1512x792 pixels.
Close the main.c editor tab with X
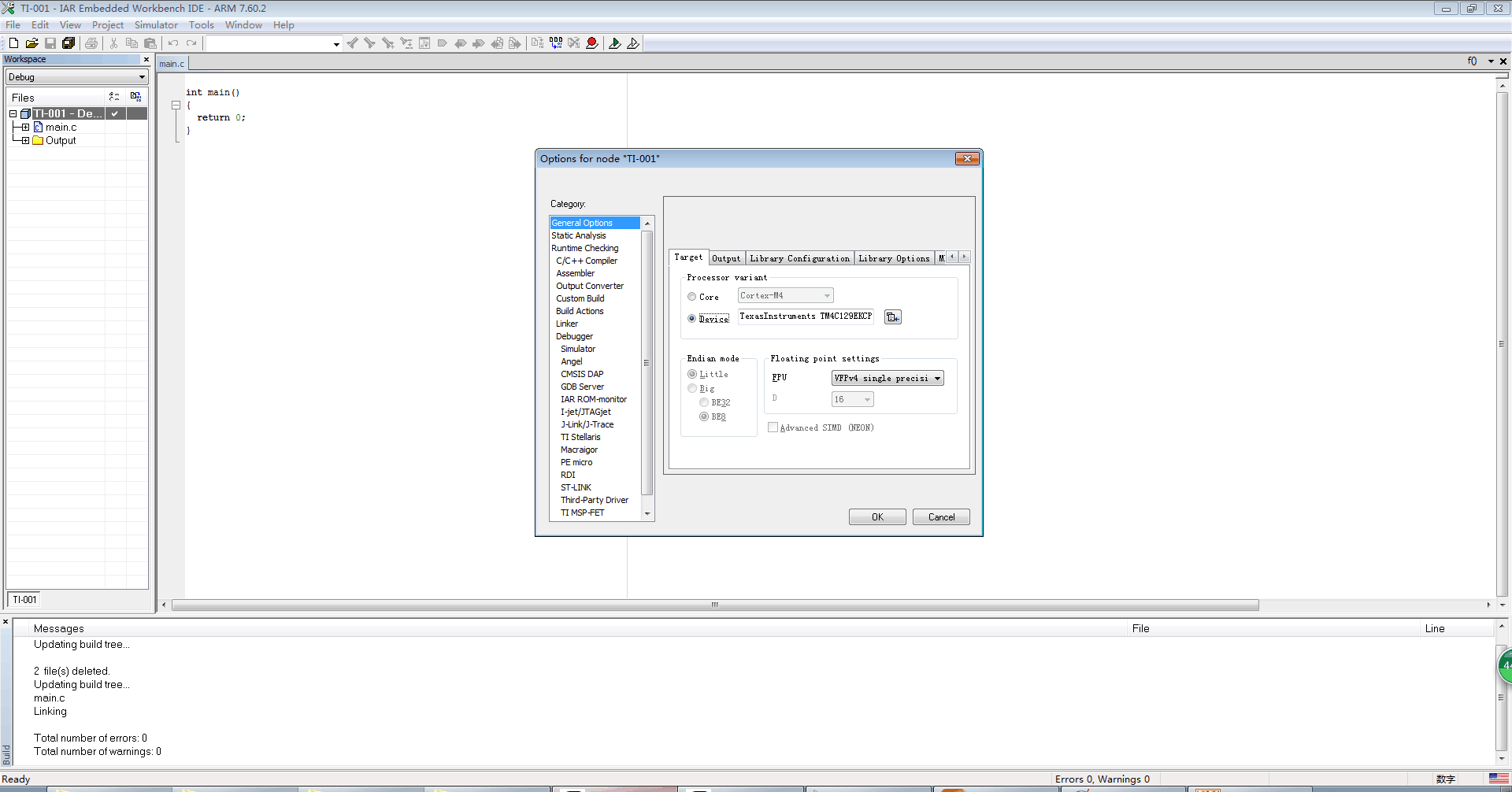pos(1503,61)
